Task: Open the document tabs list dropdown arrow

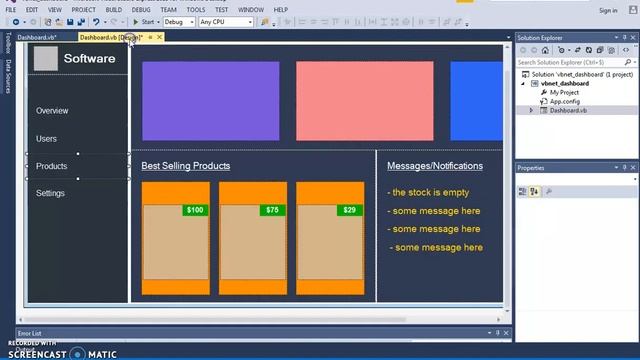Action: tap(508, 37)
